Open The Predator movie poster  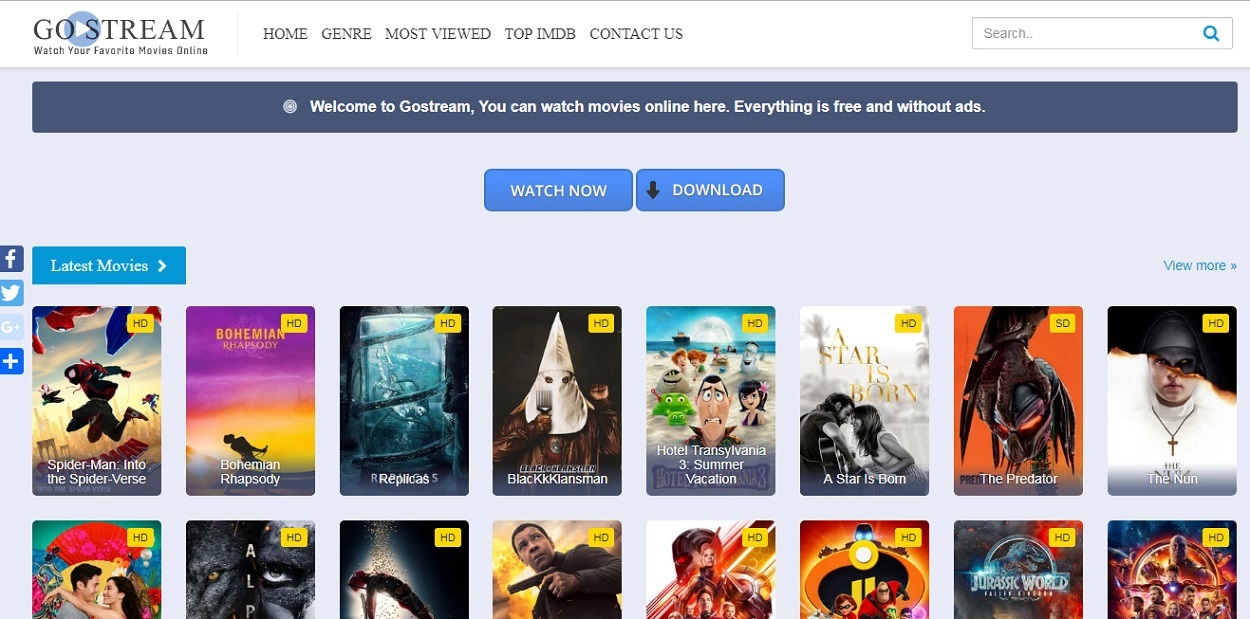1018,401
